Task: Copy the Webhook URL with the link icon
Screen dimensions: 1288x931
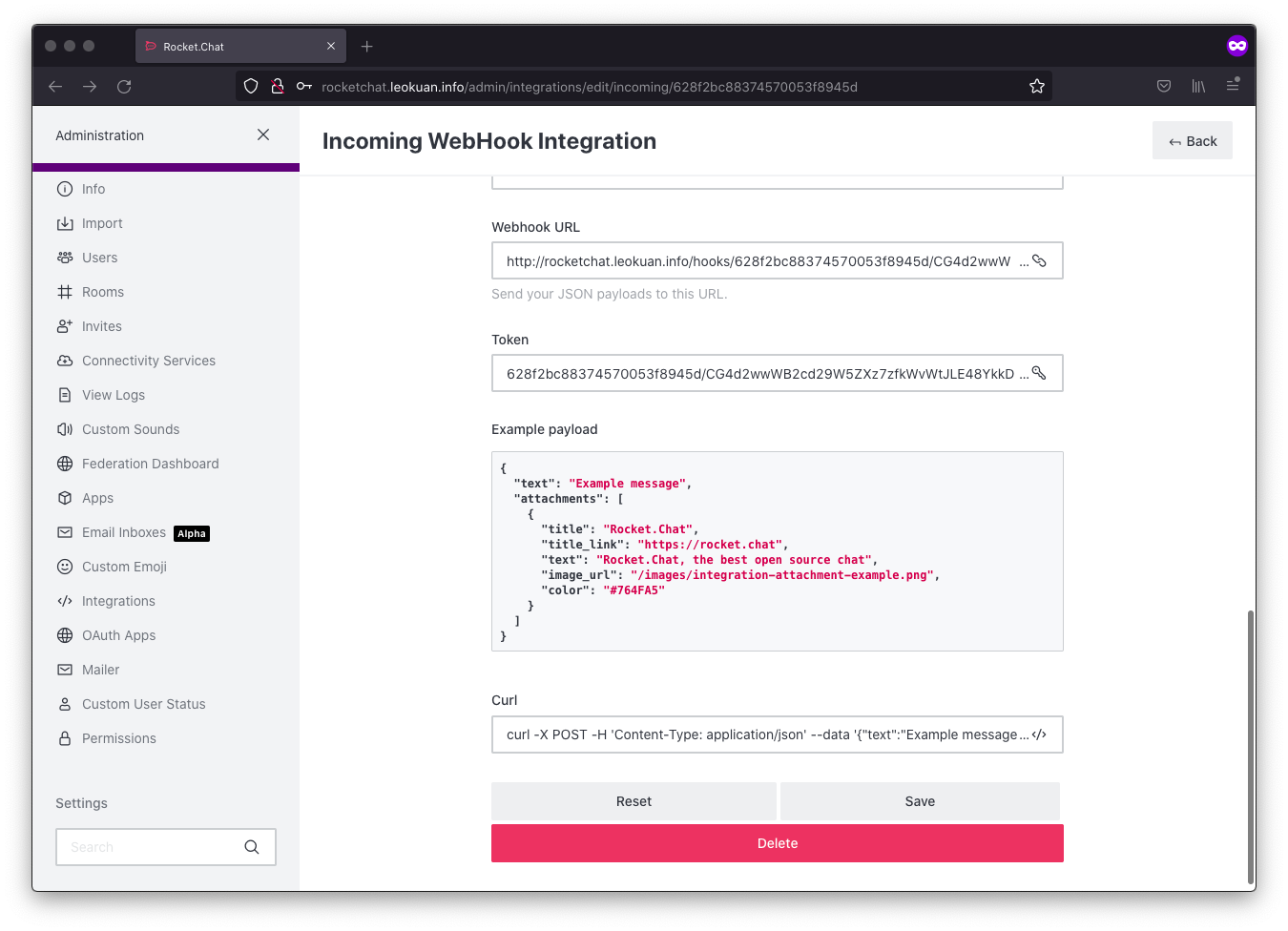Action: click(x=1040, y=260)
